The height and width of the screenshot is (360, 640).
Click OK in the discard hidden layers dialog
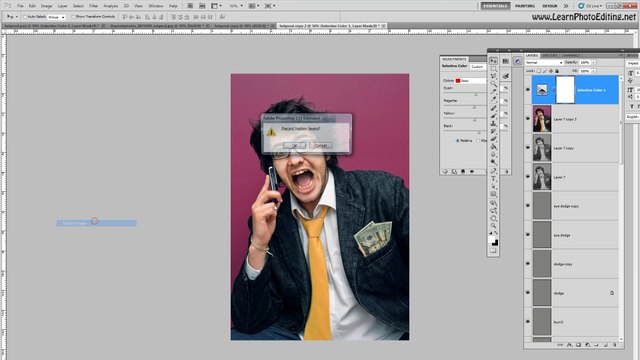click(294, 145)
